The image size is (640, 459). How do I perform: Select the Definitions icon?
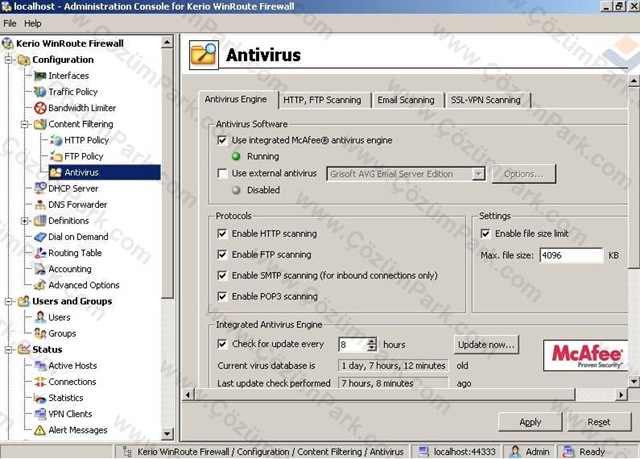40,221
